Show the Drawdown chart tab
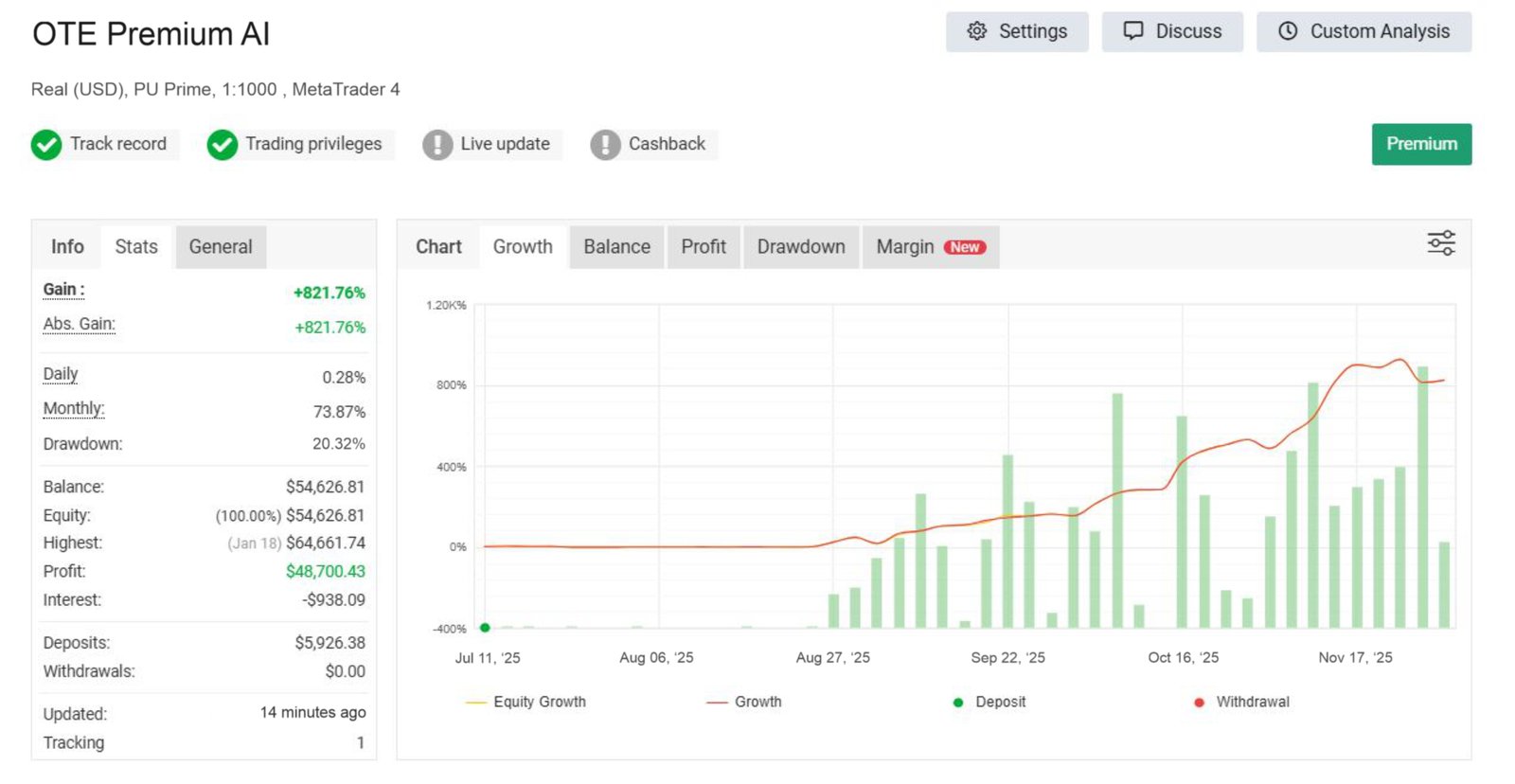Viewport: 1515px width, 784px height. 800,247
